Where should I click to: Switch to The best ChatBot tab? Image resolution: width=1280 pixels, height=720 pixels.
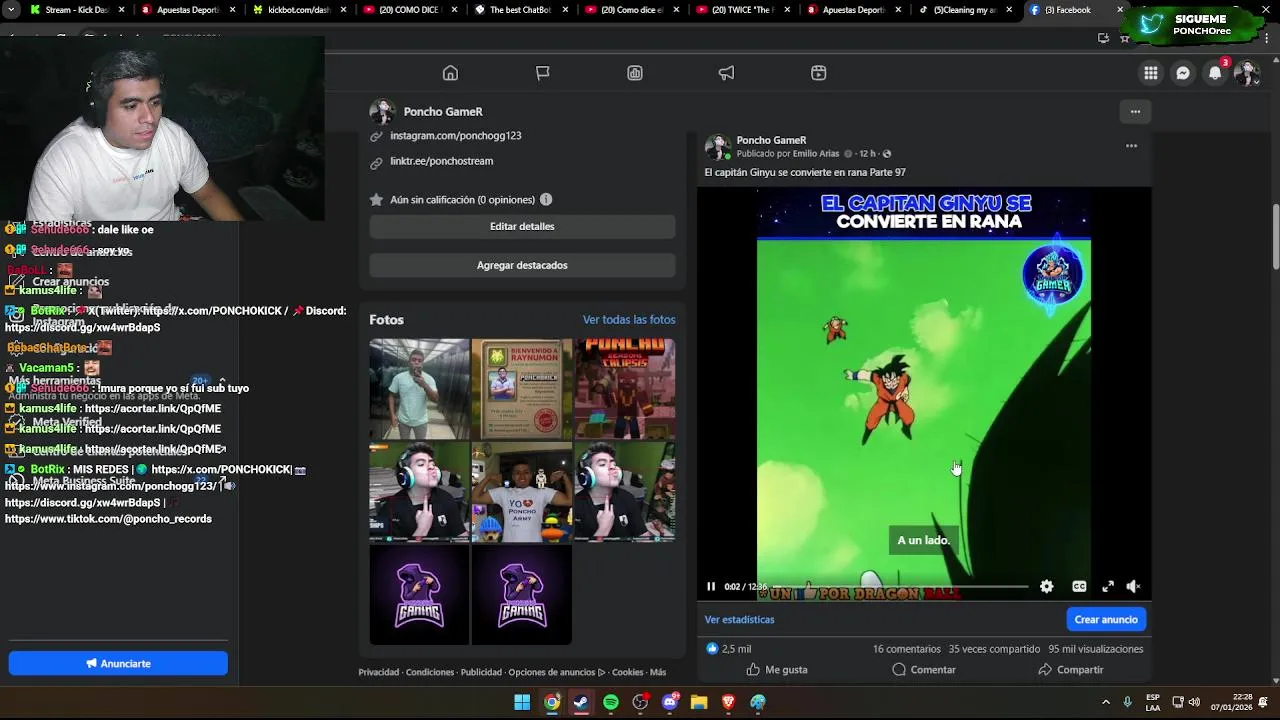pyautogui.click(x=521, y=10)
